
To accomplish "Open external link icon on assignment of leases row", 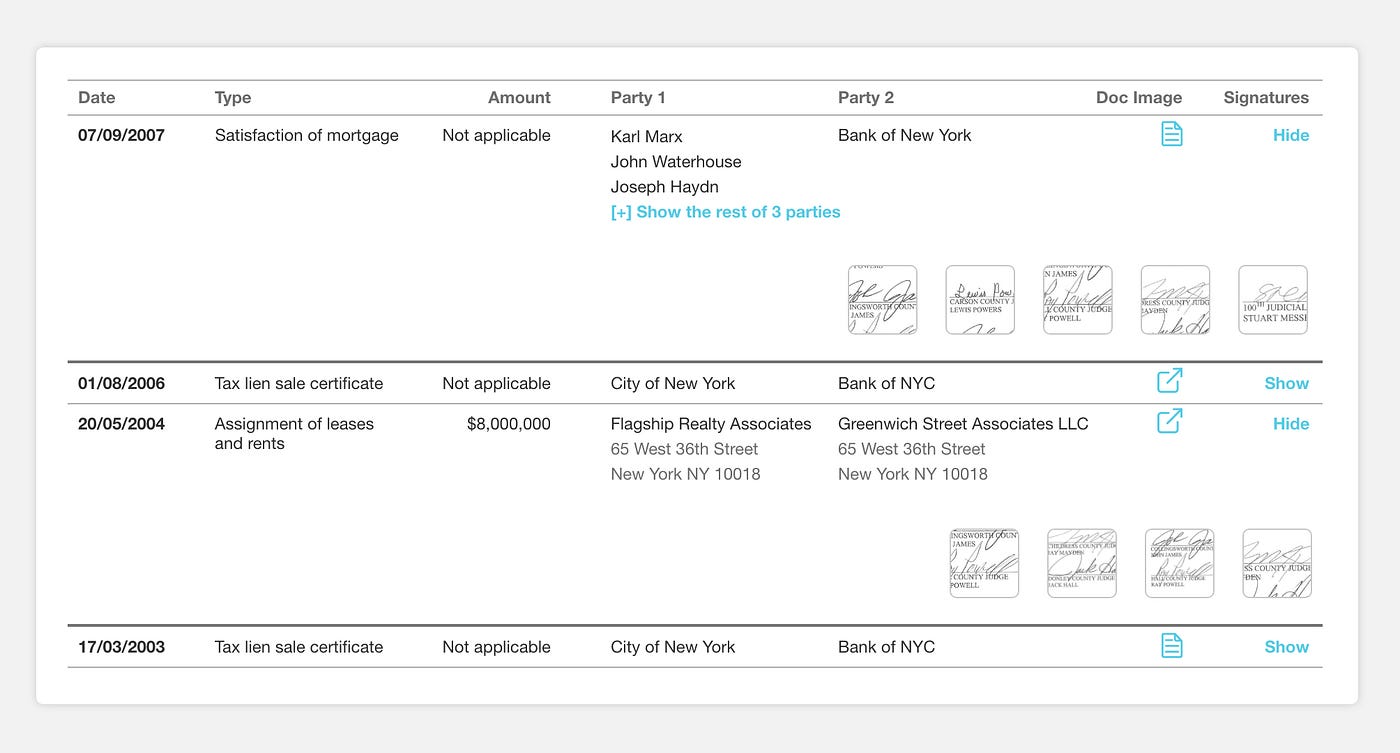I will [1169, 421].
